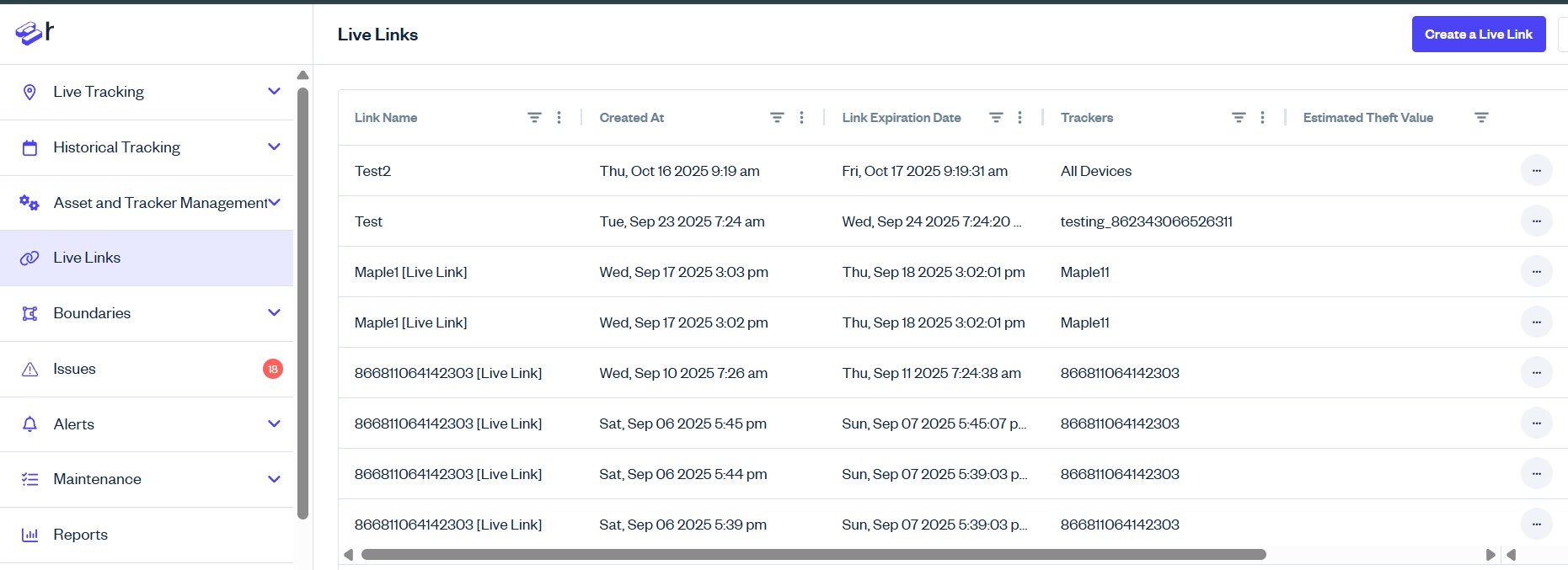This screenshot has height=570, width=1568.
Task: Click the filter icon in Link Name column
Action: 534,118
